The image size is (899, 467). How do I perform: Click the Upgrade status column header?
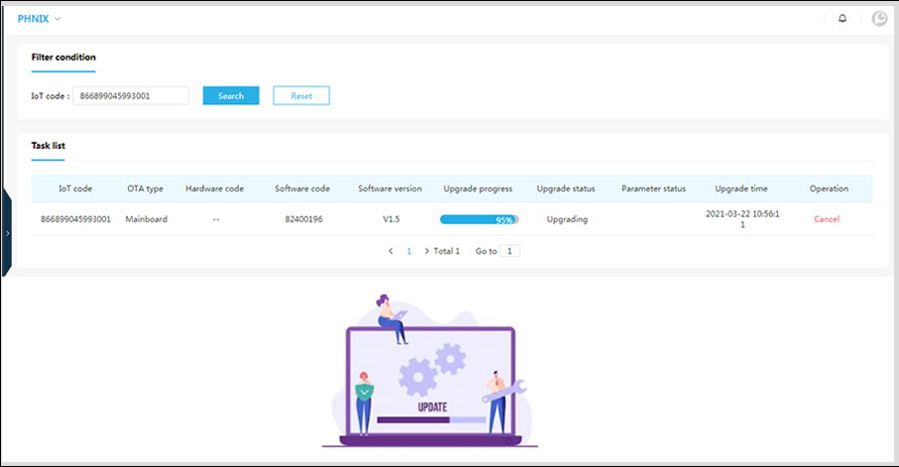tap(567, 188)
